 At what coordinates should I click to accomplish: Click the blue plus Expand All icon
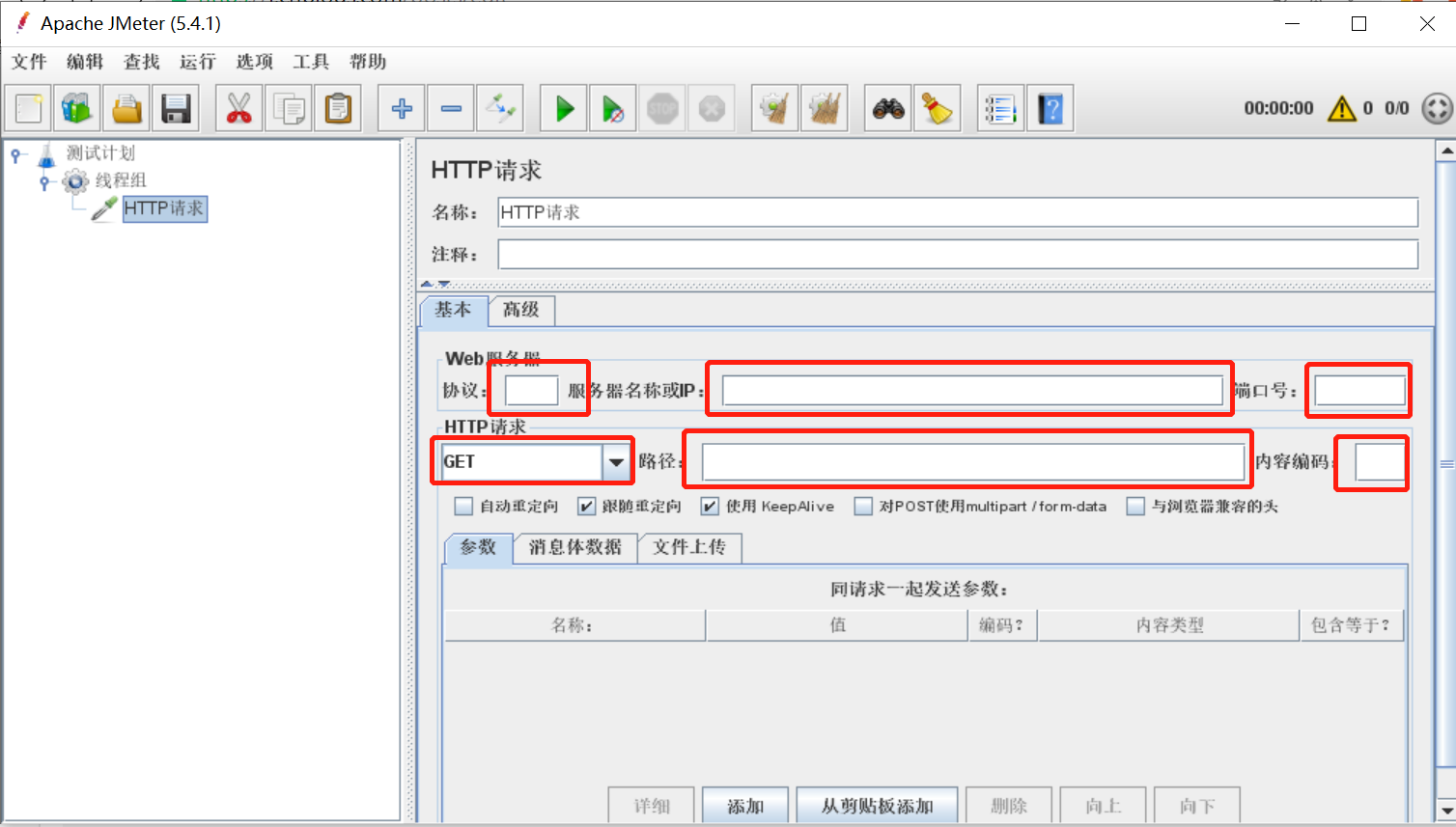point(402,108)
